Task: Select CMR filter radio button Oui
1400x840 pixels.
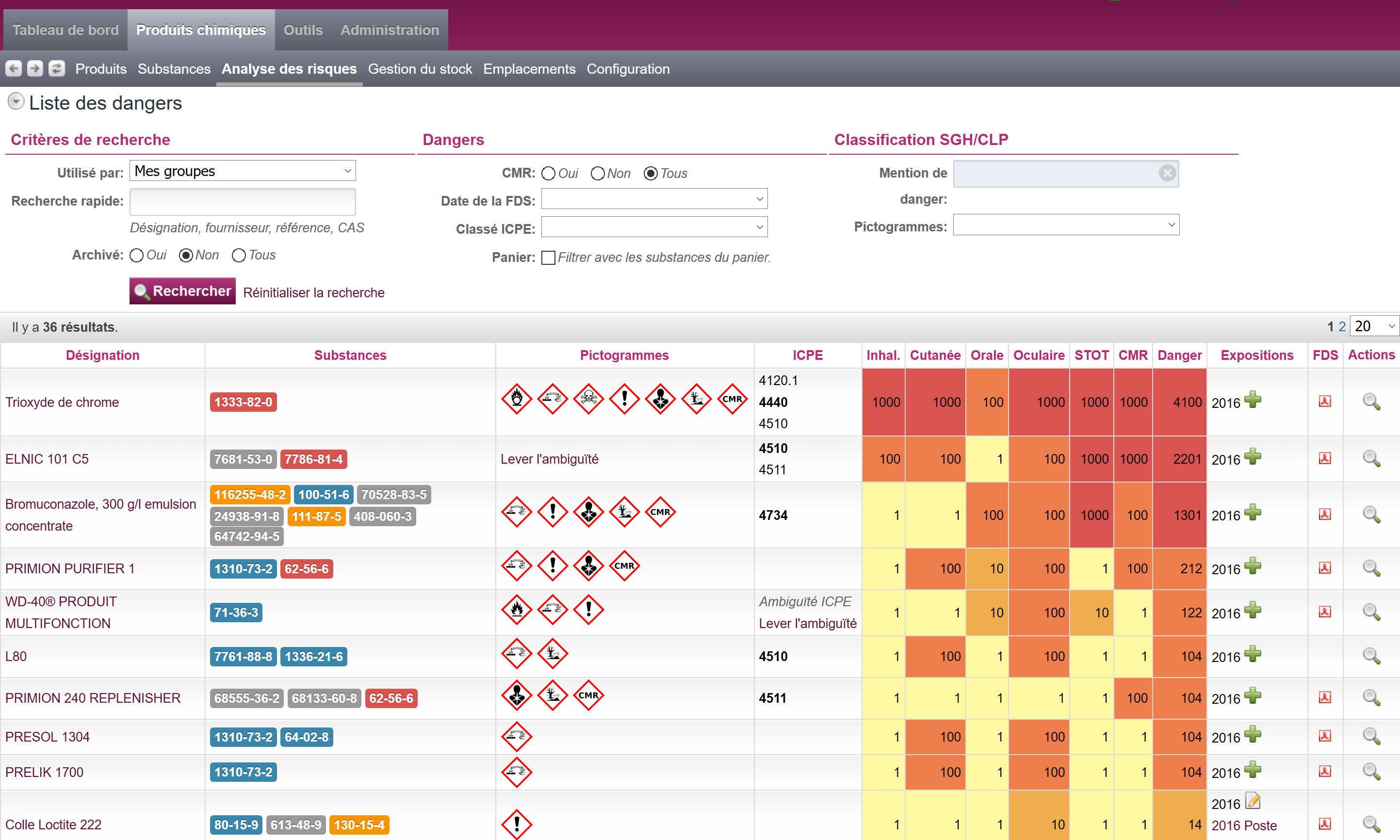Action: point(548,174)
